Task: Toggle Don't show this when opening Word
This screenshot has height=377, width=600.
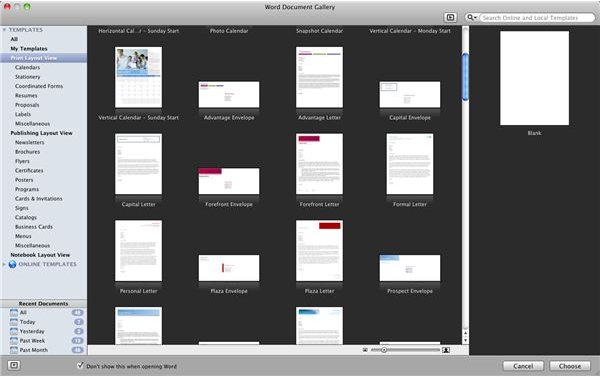Action: 80,366
